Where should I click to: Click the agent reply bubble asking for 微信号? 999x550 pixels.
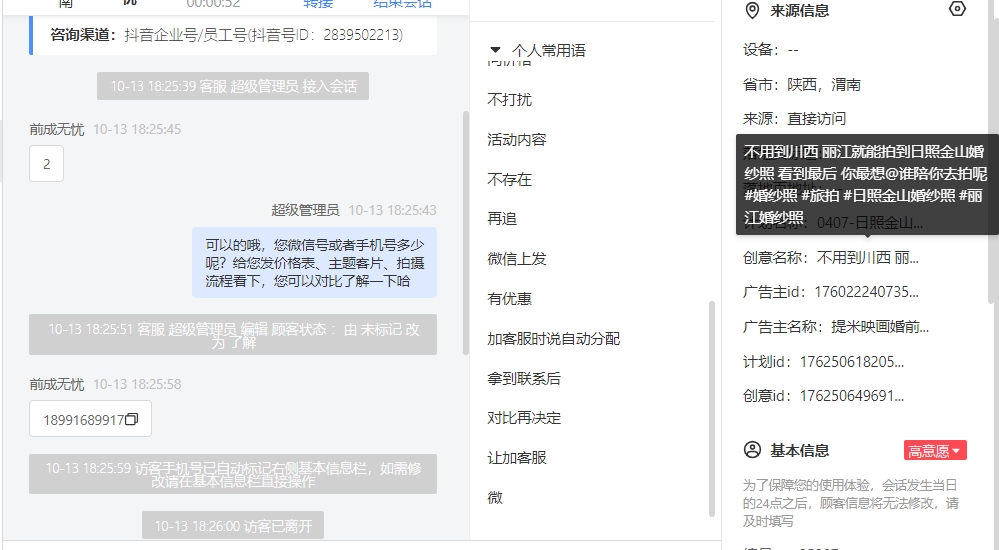315,263
